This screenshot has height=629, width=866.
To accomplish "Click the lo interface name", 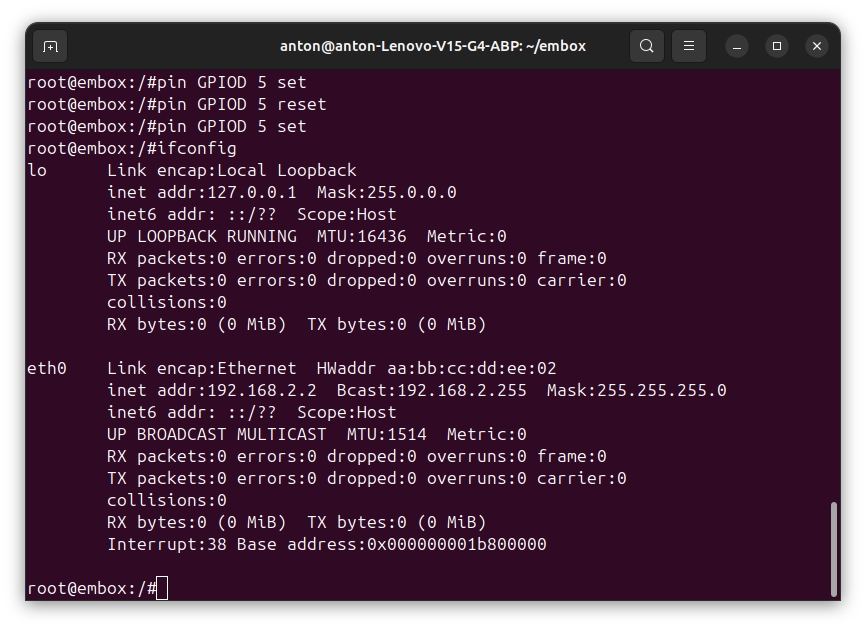I will (x=37, y=170).
